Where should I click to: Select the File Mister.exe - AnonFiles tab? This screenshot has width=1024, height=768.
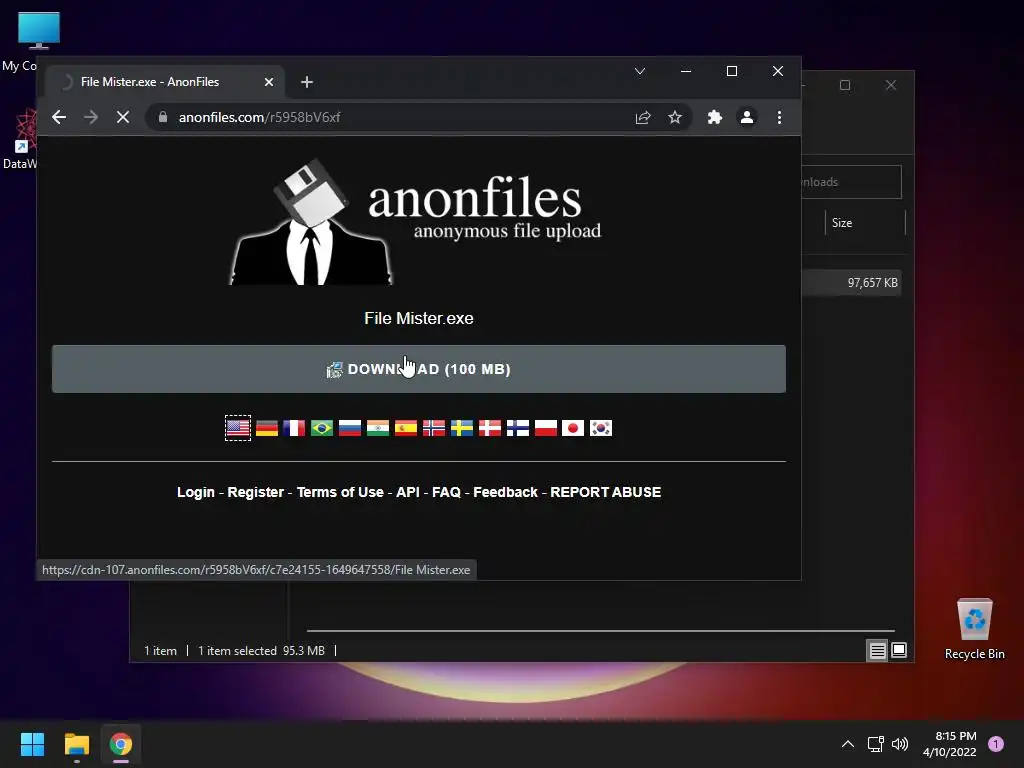click(x=165, y=82)
